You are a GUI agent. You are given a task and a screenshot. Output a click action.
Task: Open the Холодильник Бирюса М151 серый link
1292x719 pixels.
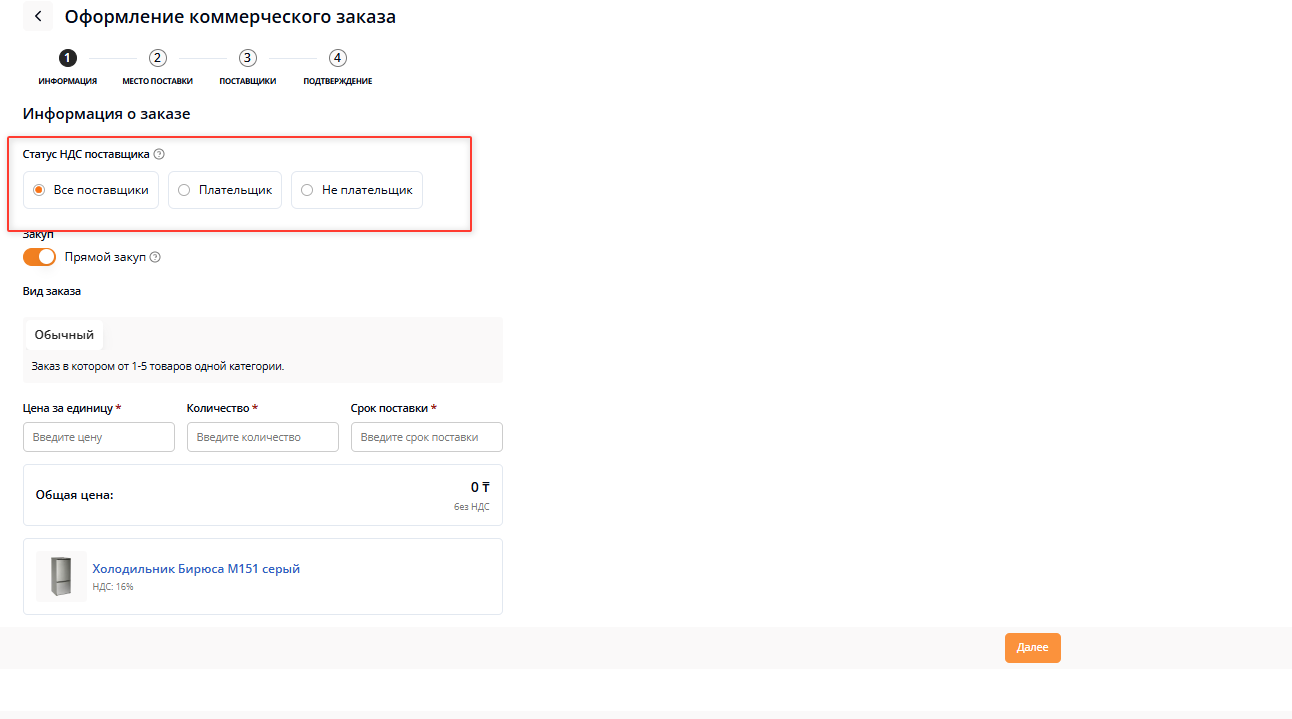196,569
